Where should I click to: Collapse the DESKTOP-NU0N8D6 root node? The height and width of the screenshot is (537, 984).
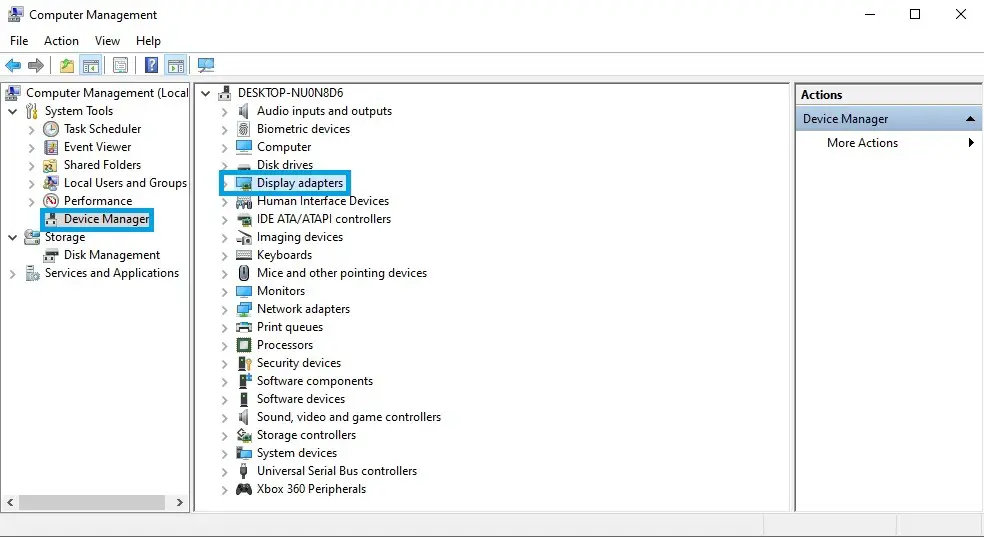point(205,93)
